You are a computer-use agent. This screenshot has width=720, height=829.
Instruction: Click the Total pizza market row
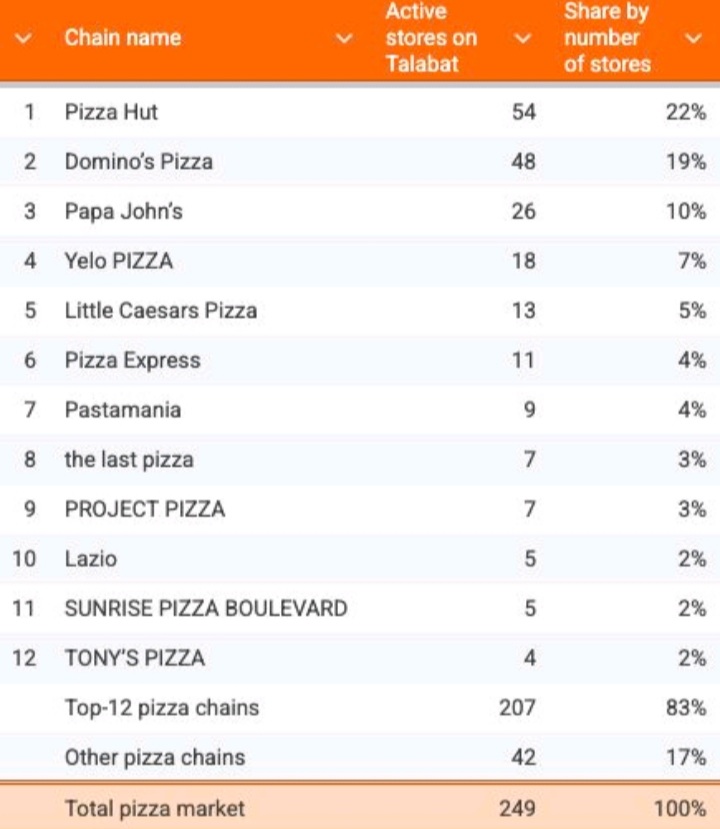click(x=154, y=808)
